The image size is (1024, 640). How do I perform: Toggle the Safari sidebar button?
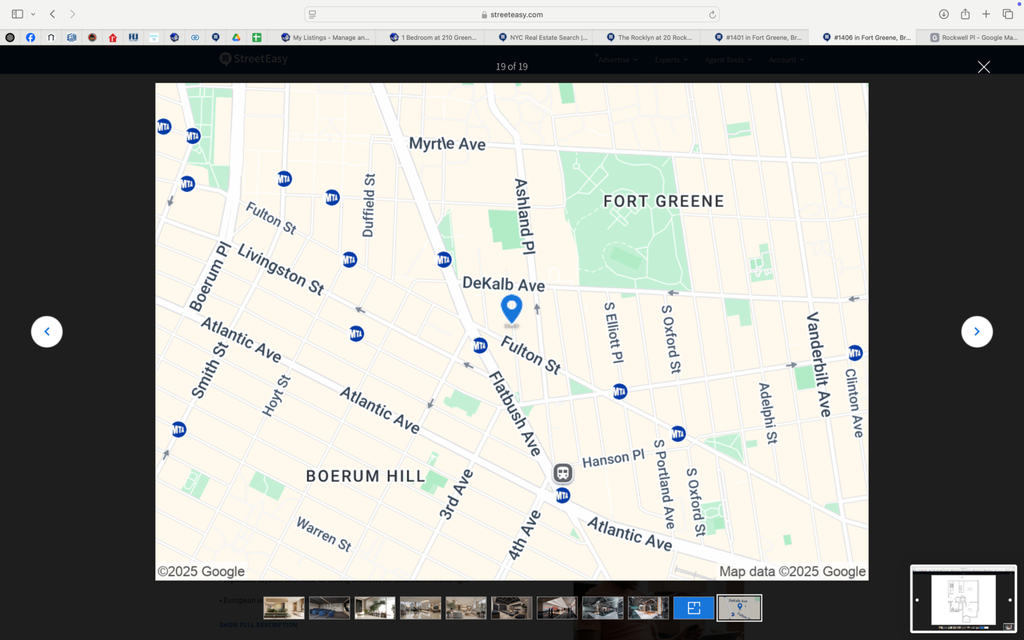coord(18,14)
